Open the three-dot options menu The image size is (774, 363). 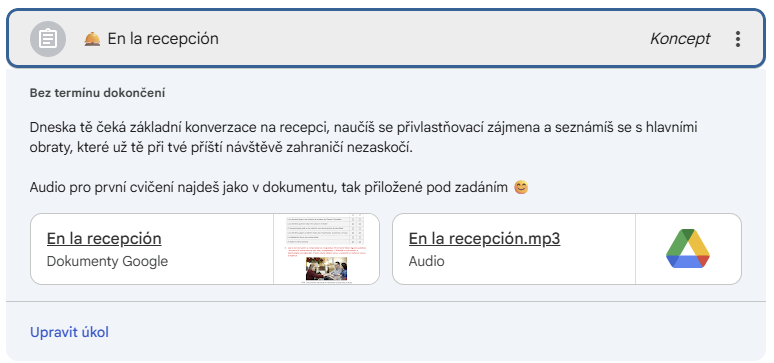737,39
